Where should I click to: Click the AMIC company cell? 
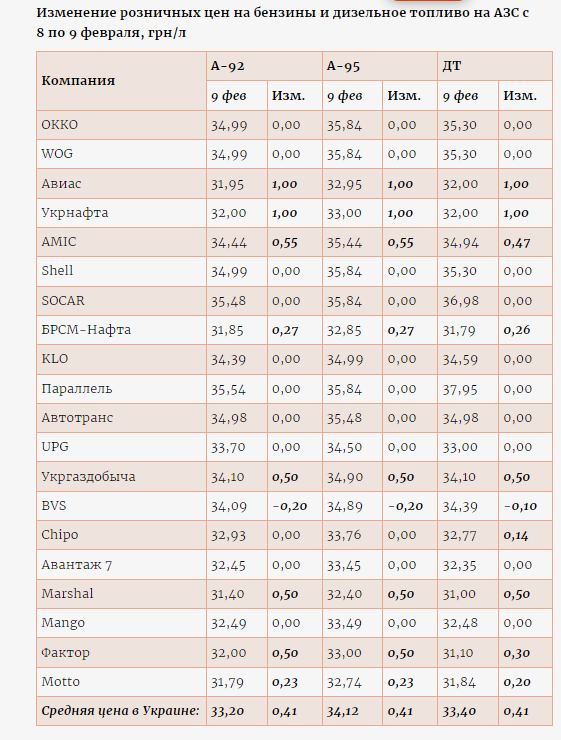click(x=59, y=242)
